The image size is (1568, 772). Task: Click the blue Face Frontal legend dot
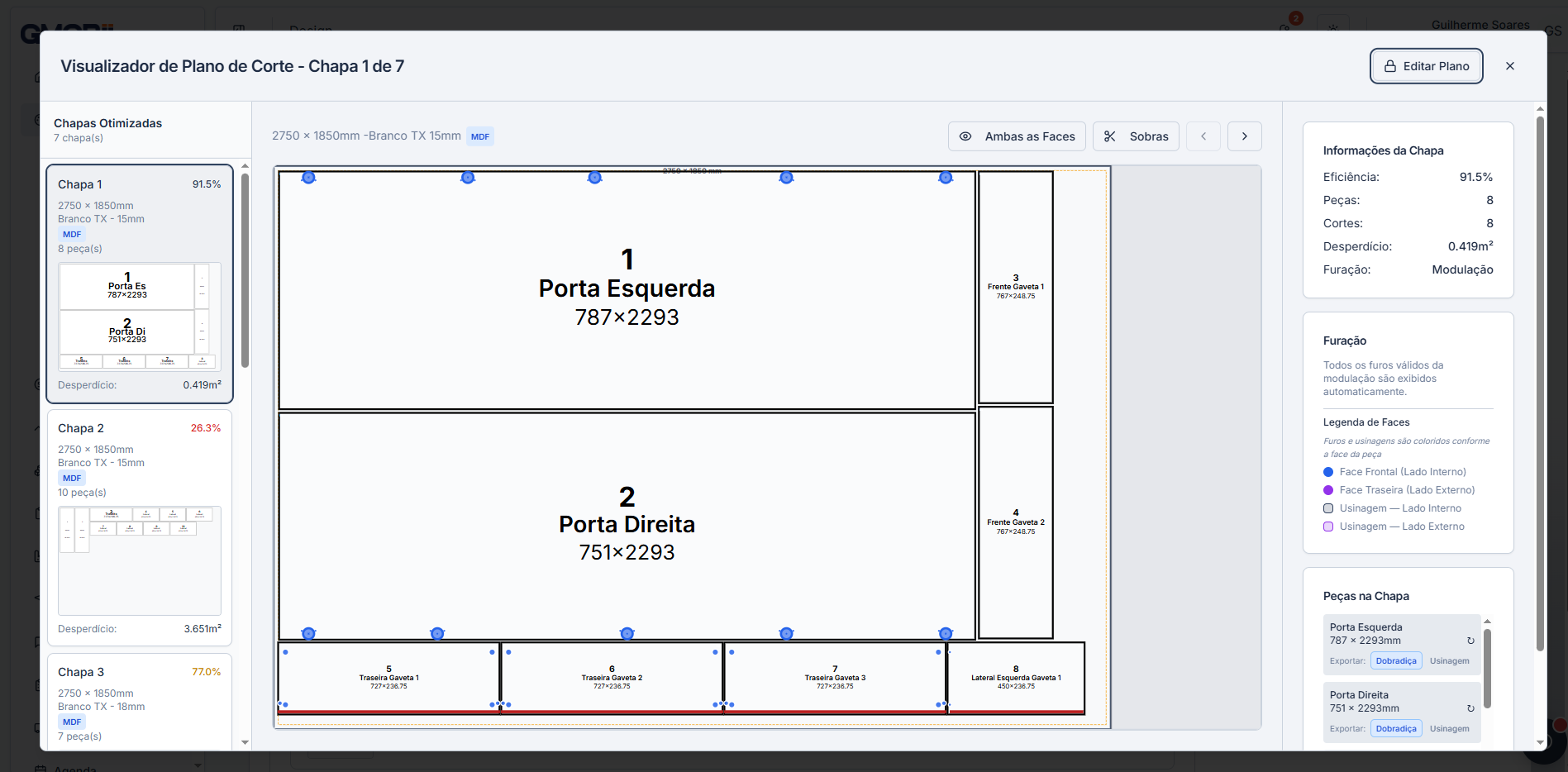[1328, 472]
